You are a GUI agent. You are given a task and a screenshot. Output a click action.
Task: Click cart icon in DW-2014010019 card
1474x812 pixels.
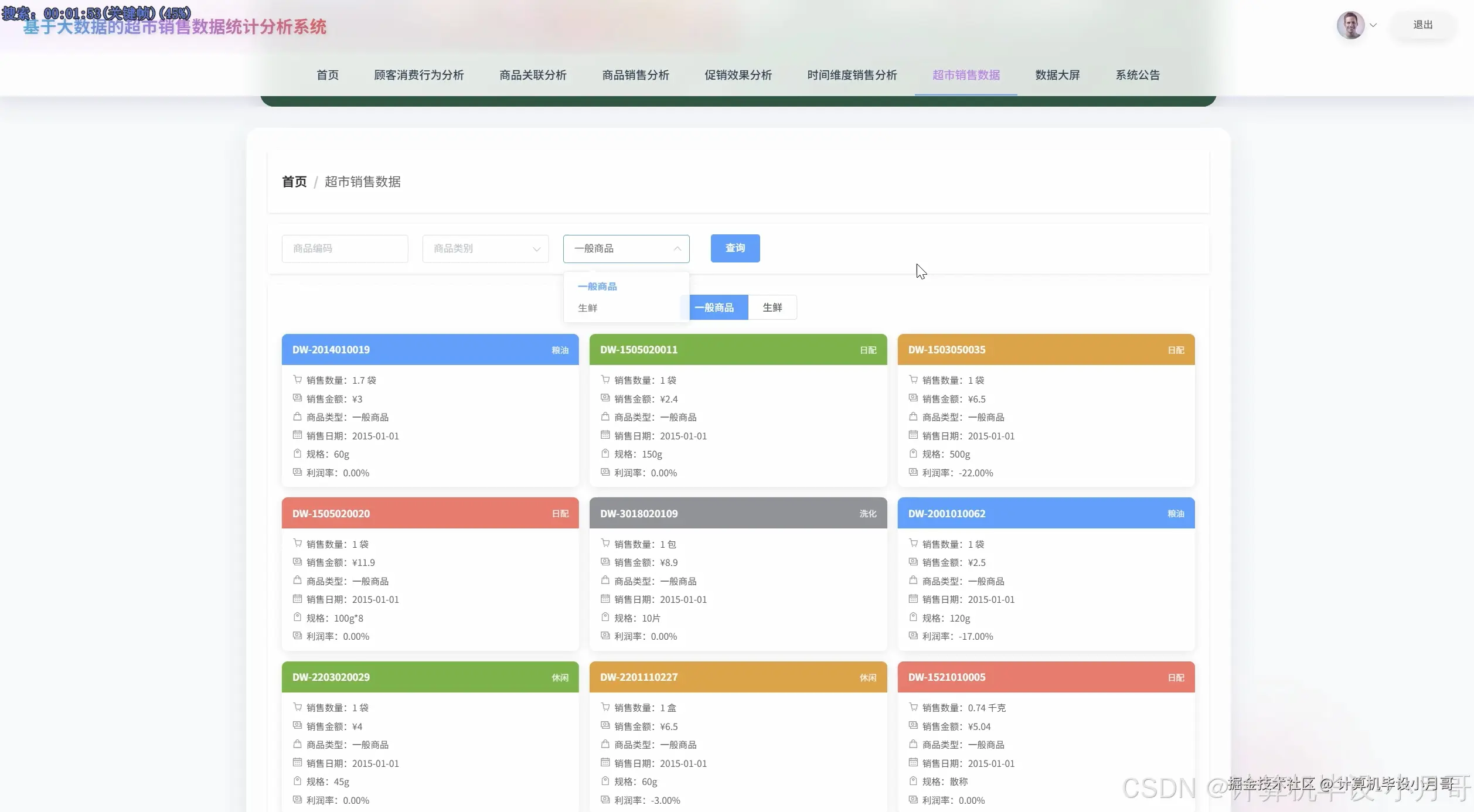click(297, 380)
